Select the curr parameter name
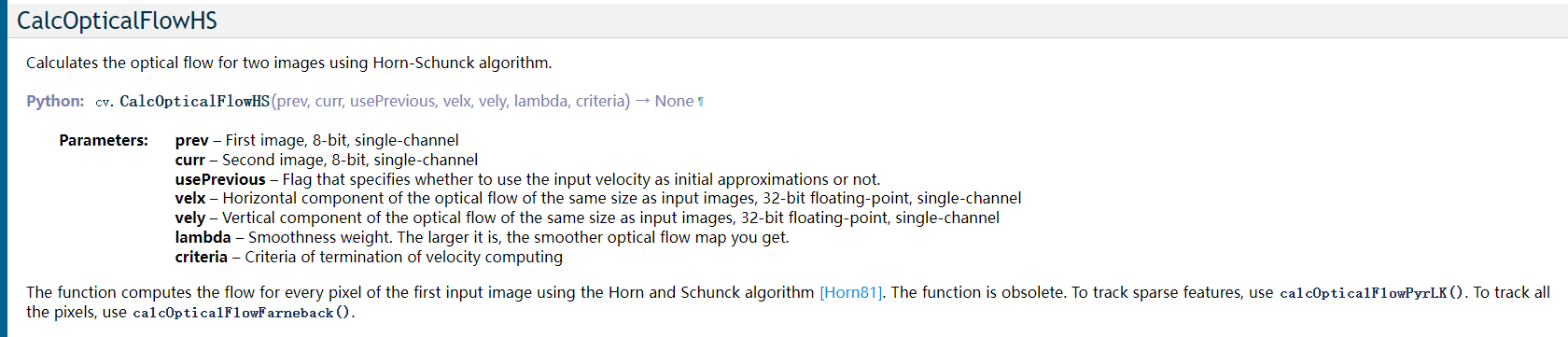The height and width of the screenshot is (337, 1568). click(189, 160)
